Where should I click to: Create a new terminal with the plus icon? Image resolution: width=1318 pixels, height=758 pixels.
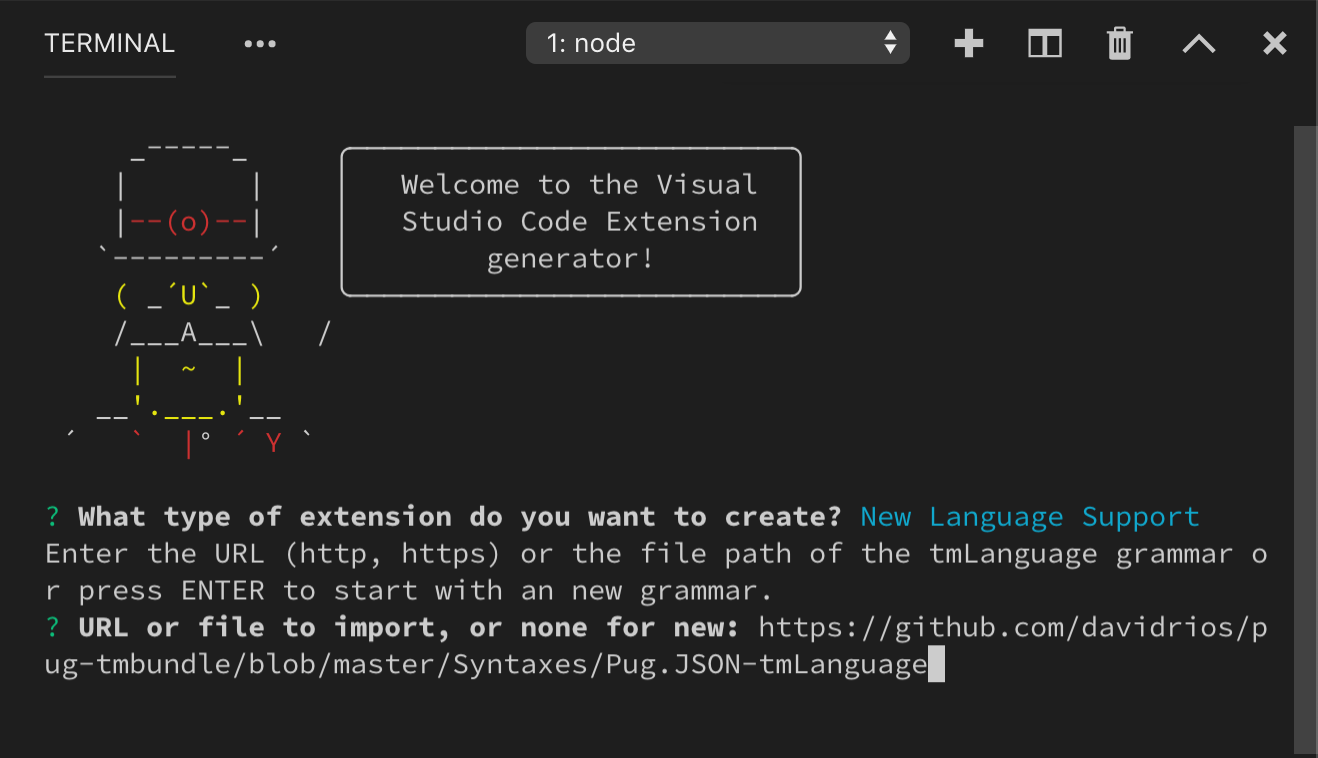coord(968,43)
